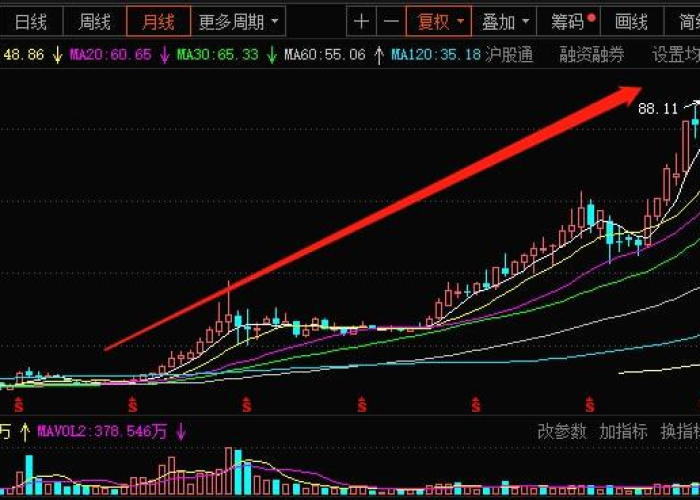
Task: Click the MA120:35.18 indicator value
Action: coord(436,55)
